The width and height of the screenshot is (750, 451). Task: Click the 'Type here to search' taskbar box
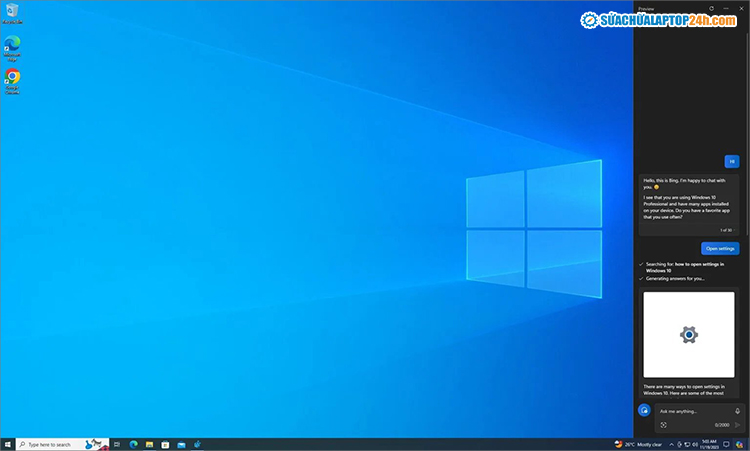pyautogui.click(x=63, y=444)
